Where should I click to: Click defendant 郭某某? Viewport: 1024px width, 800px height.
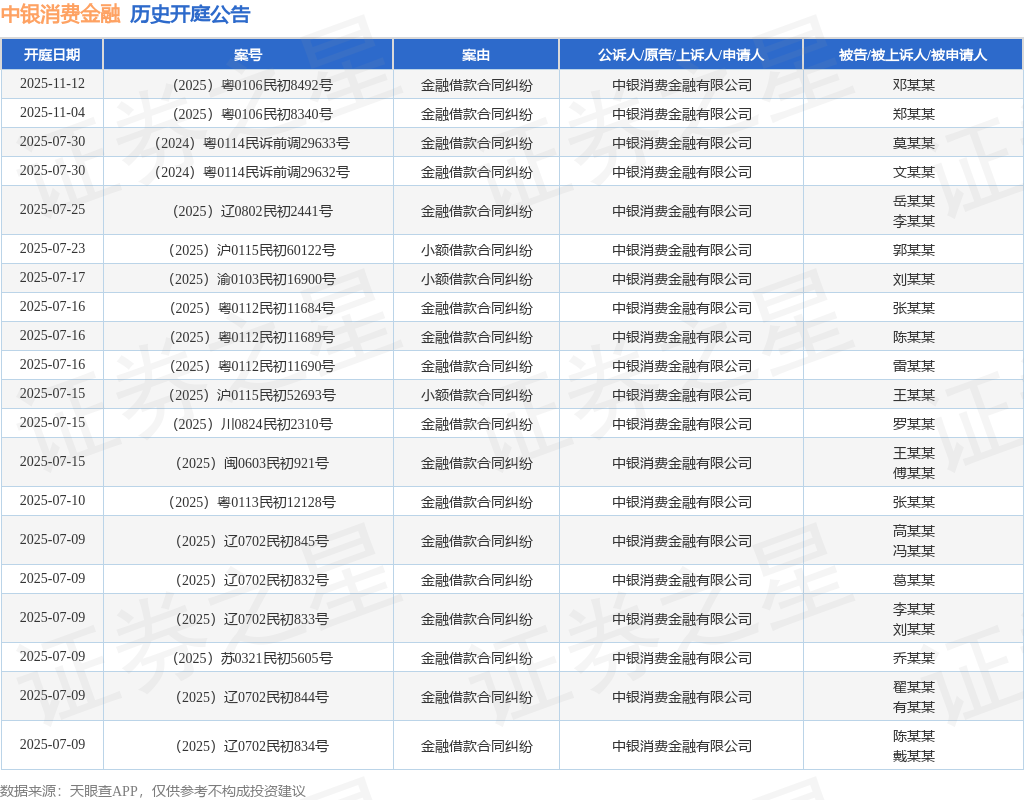[x=914, y=250]
